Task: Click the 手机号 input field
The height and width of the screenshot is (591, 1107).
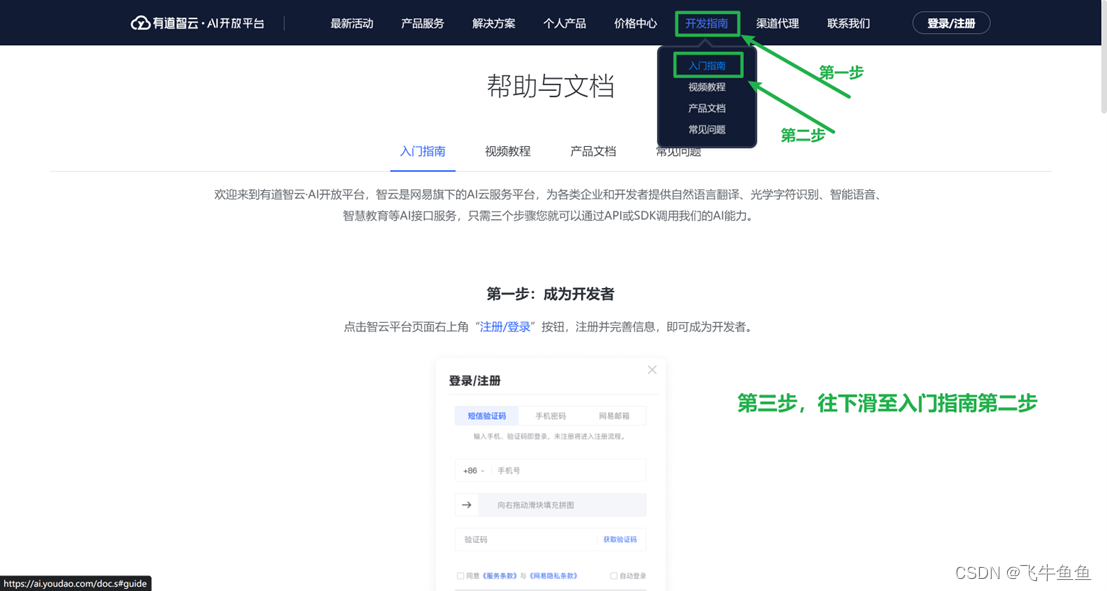Action: (x=569, y=470)
